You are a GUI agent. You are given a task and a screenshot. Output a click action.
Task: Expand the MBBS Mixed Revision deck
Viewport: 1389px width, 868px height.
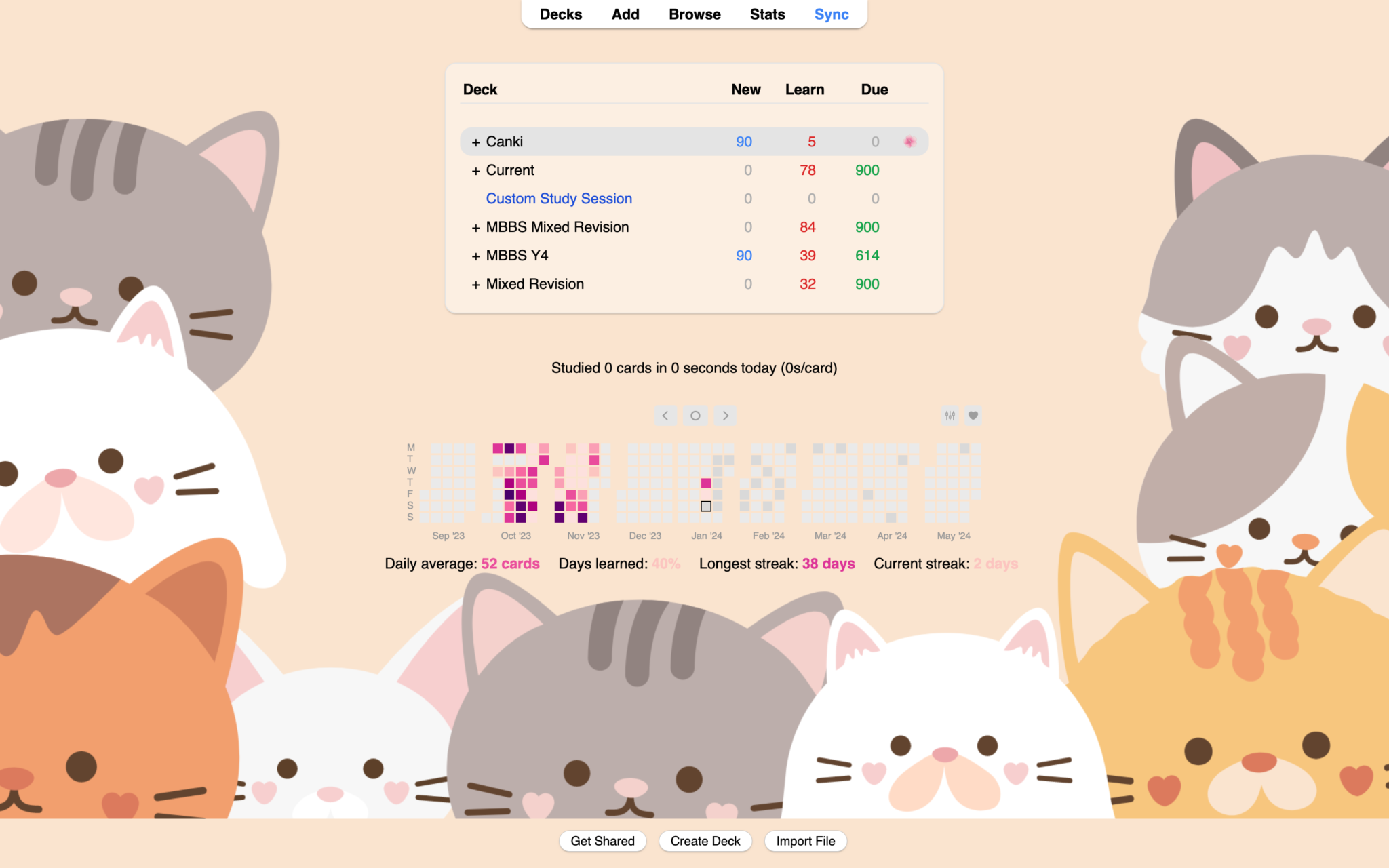tap(475, 227)
